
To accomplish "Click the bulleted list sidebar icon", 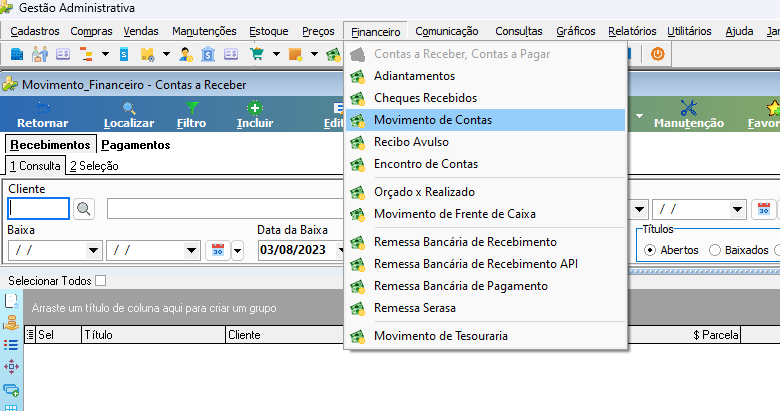I will tap(11, 345).
